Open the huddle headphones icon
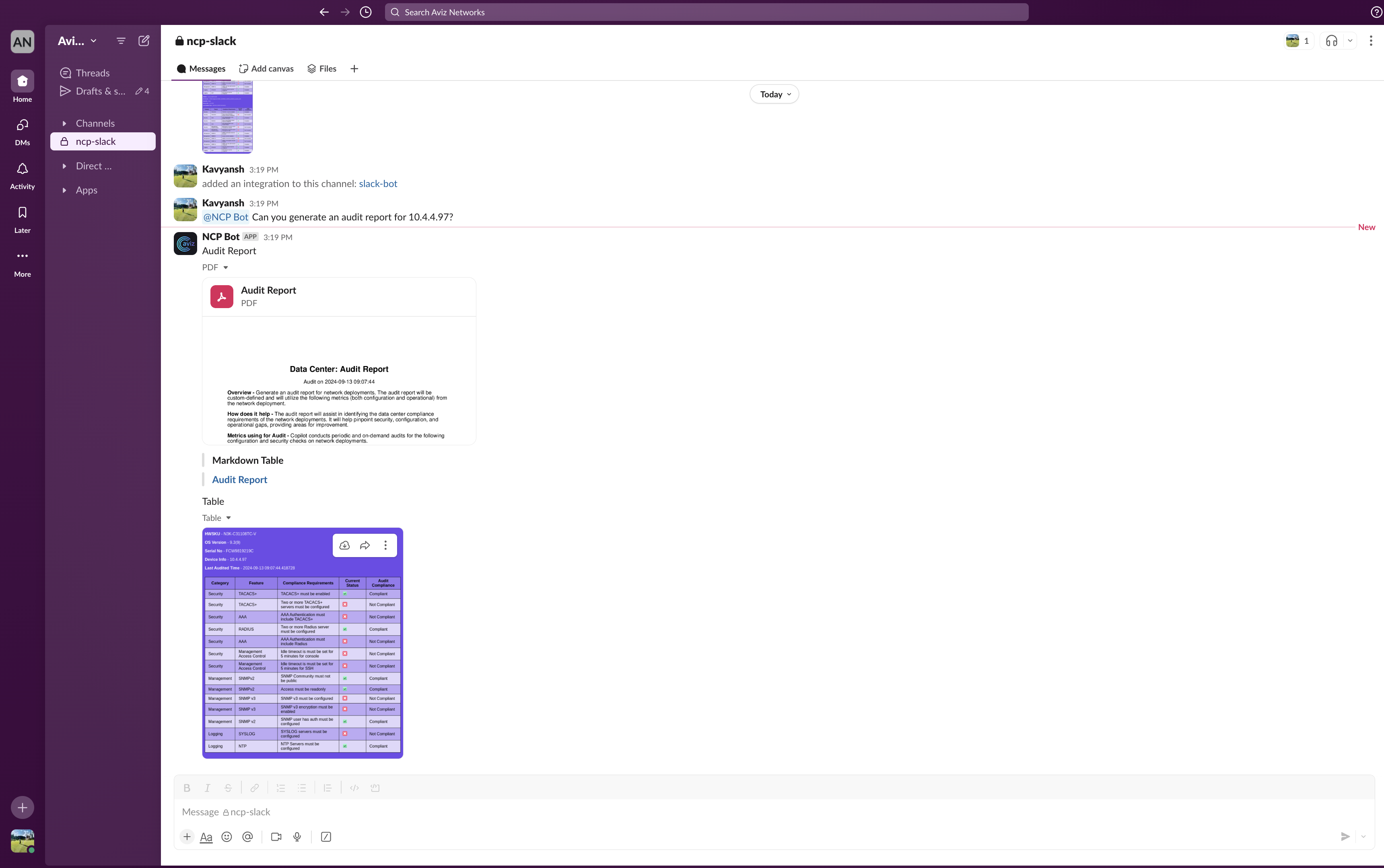 1331,41
